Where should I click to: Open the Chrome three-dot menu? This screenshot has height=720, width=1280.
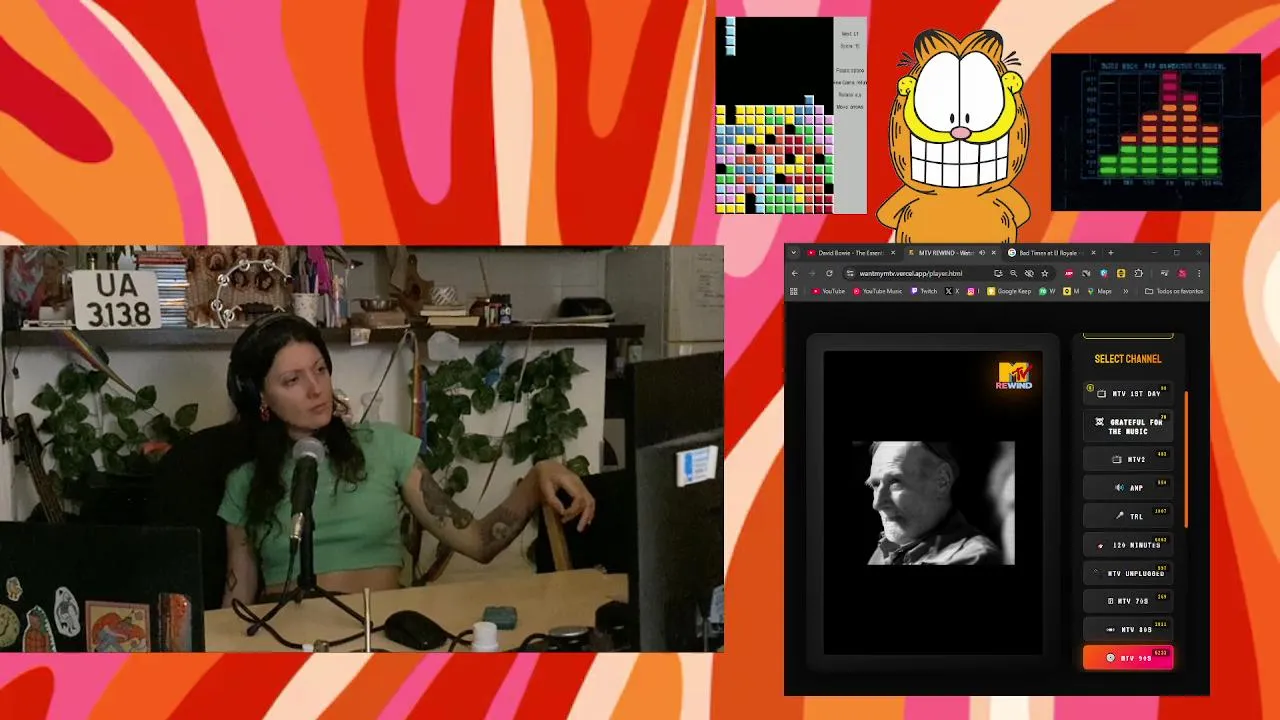pos(1199,273)
